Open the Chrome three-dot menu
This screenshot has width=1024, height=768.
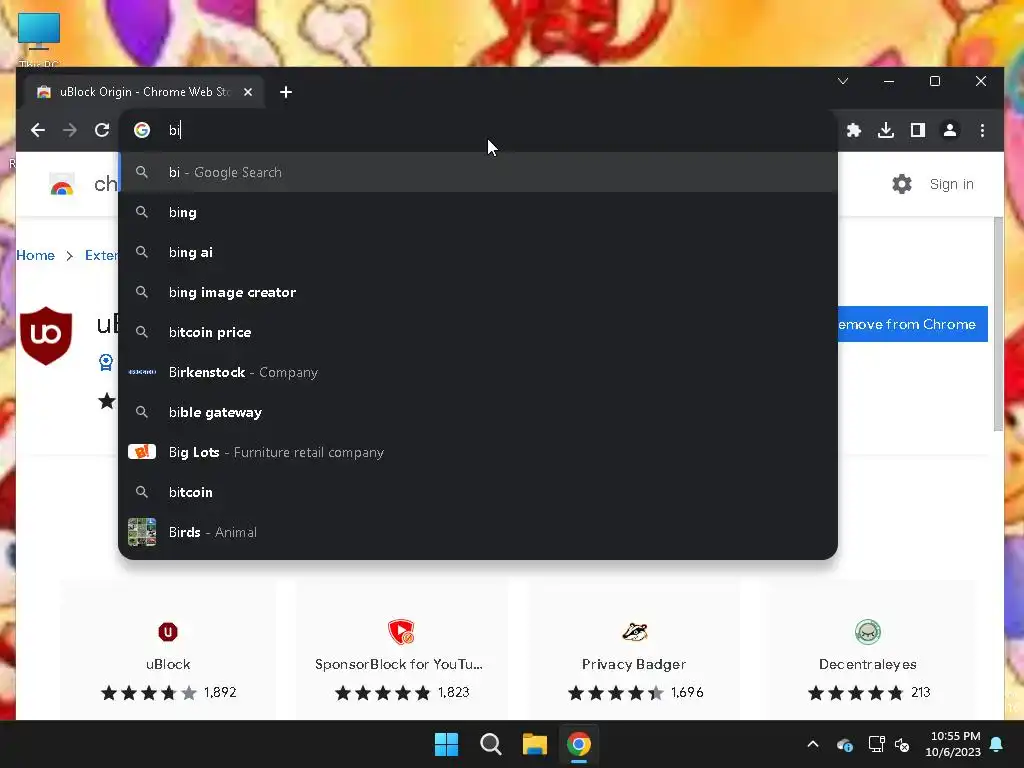[x=982, y=130]
